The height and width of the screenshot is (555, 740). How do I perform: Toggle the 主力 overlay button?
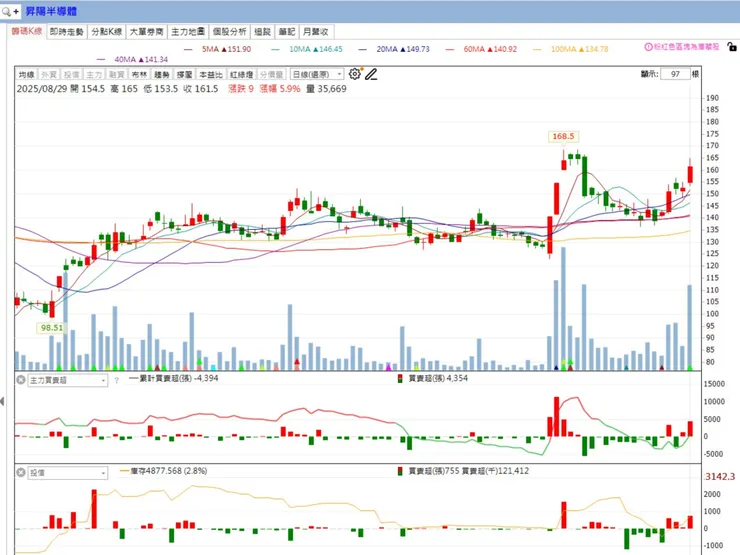pos(94,75)
